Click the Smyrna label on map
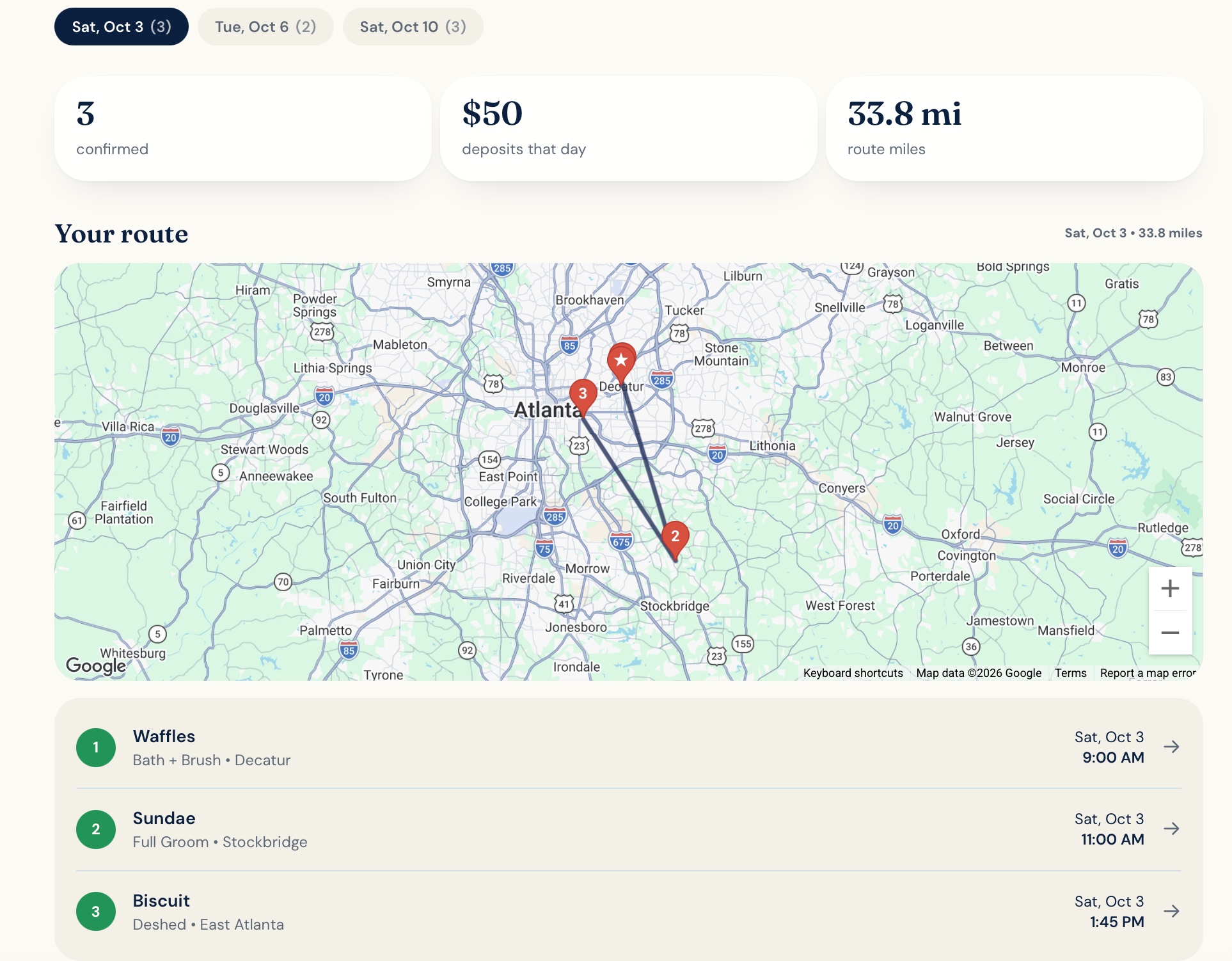The image size is (1232, 961). click(x=448, y=282)
